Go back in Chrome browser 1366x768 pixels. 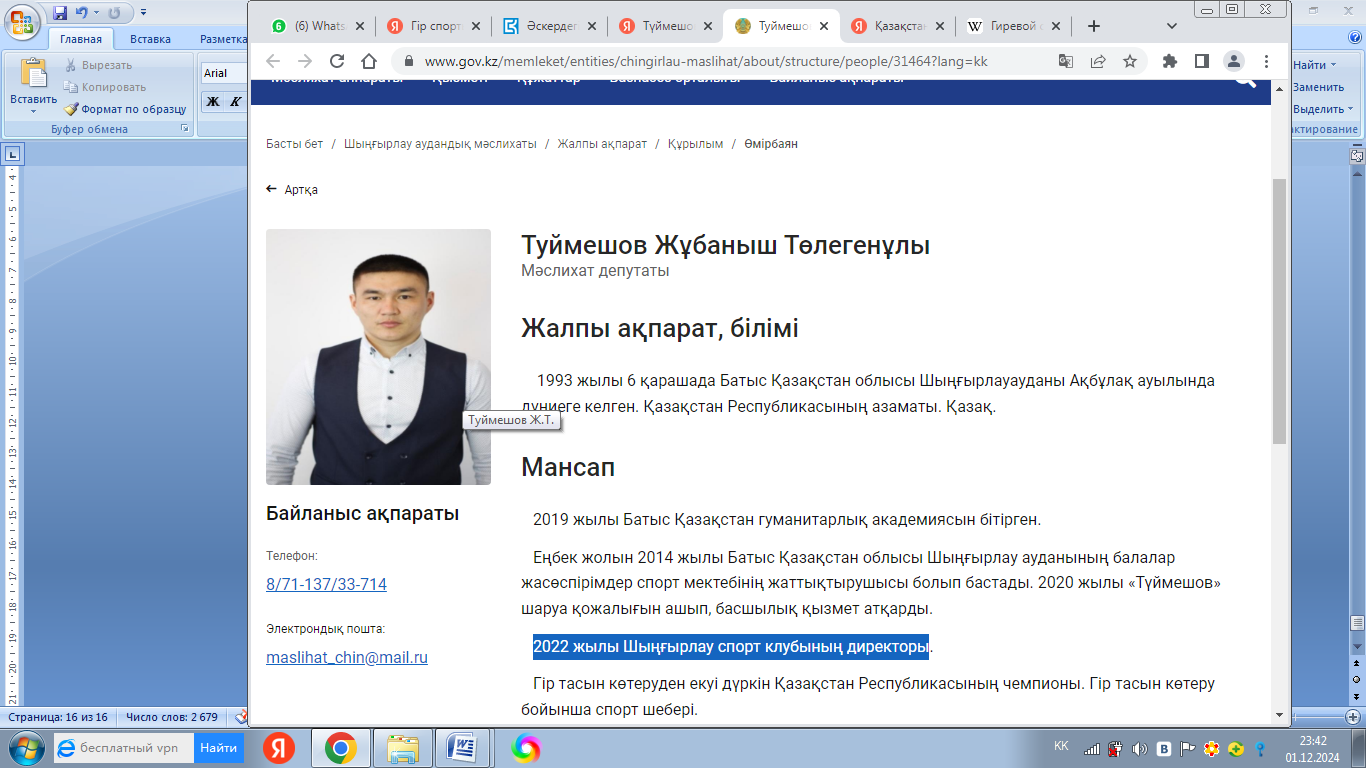pos(273,61)
